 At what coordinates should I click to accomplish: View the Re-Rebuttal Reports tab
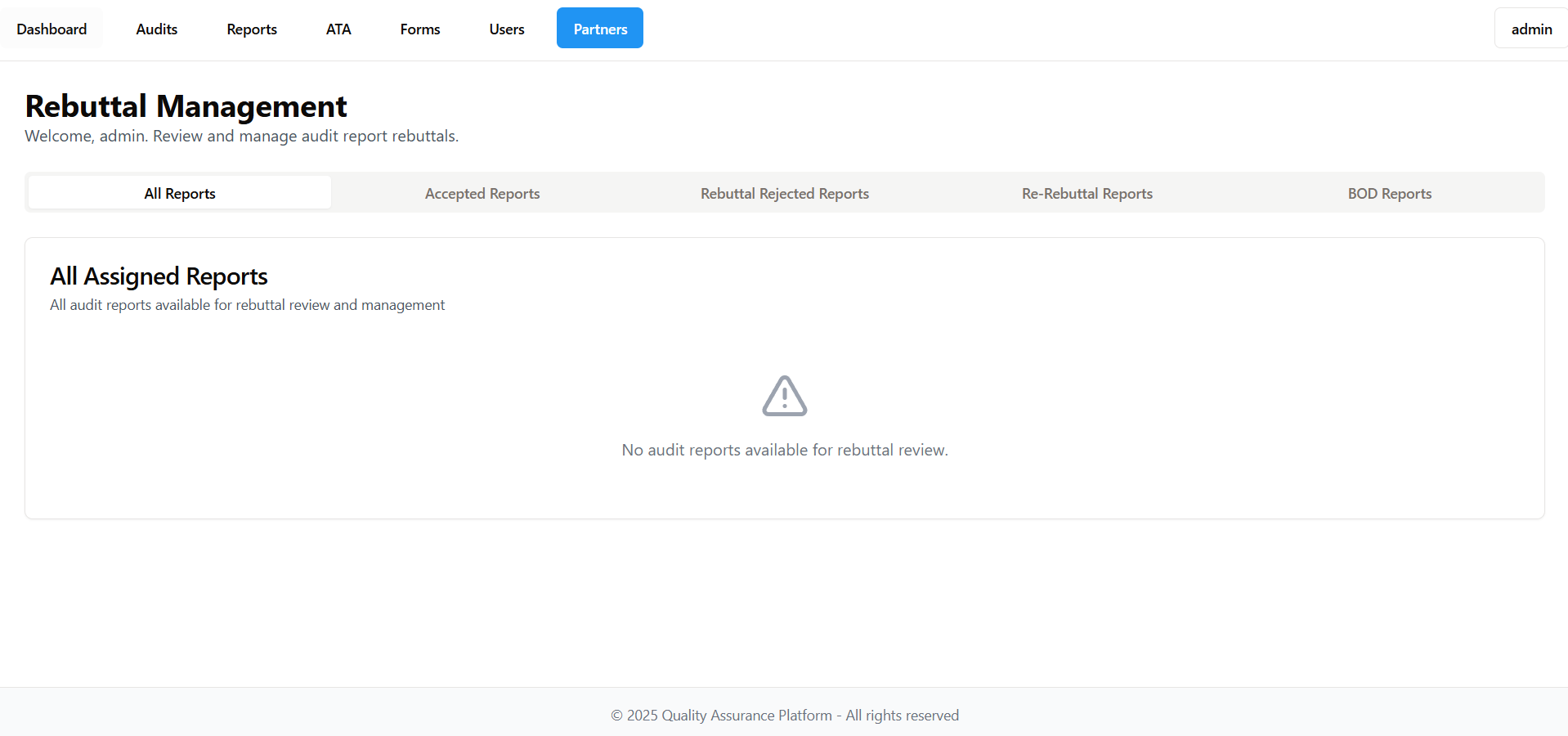coord(1086,193)
